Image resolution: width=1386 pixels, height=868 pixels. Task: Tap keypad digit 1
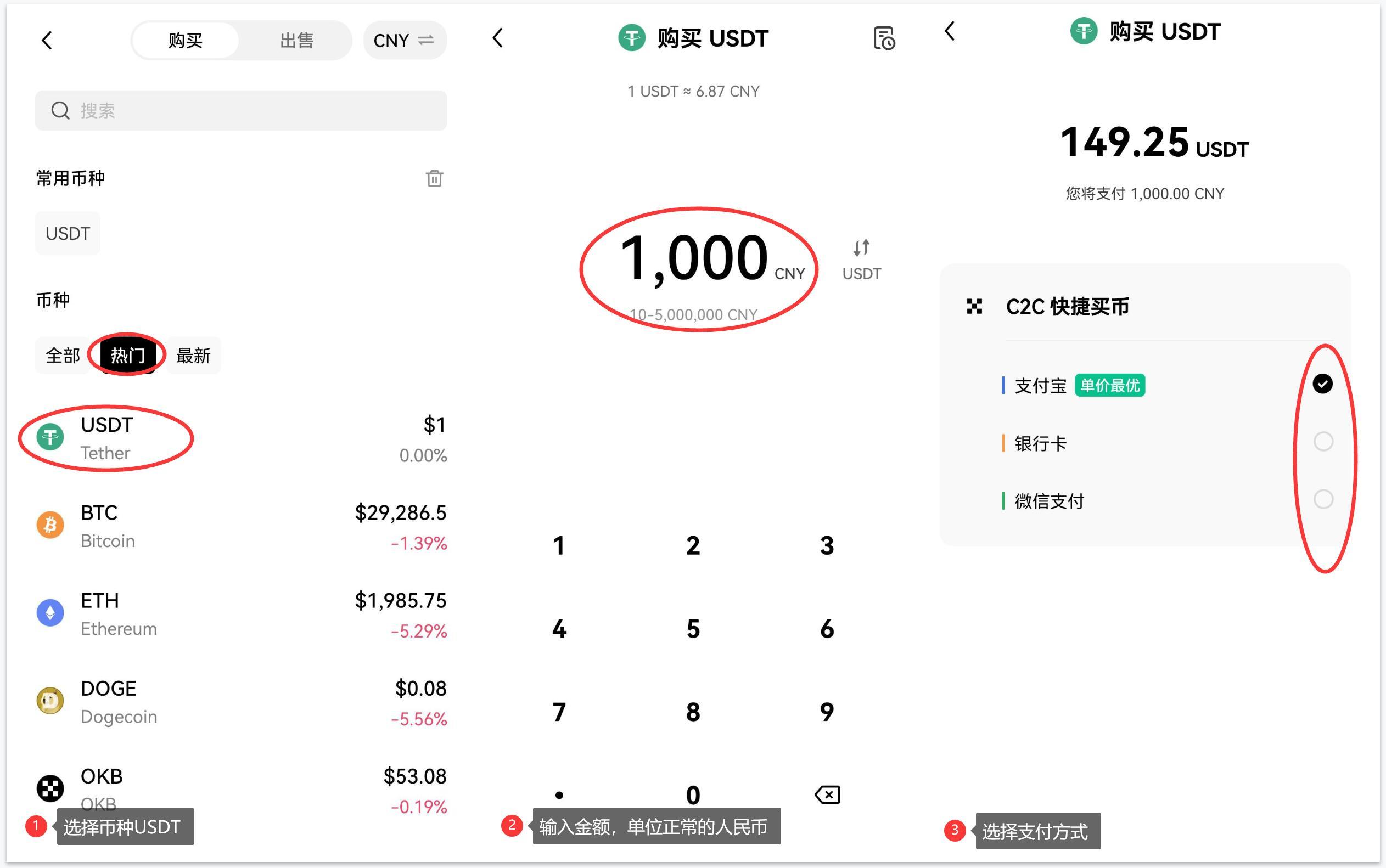[x=559, y=545]
